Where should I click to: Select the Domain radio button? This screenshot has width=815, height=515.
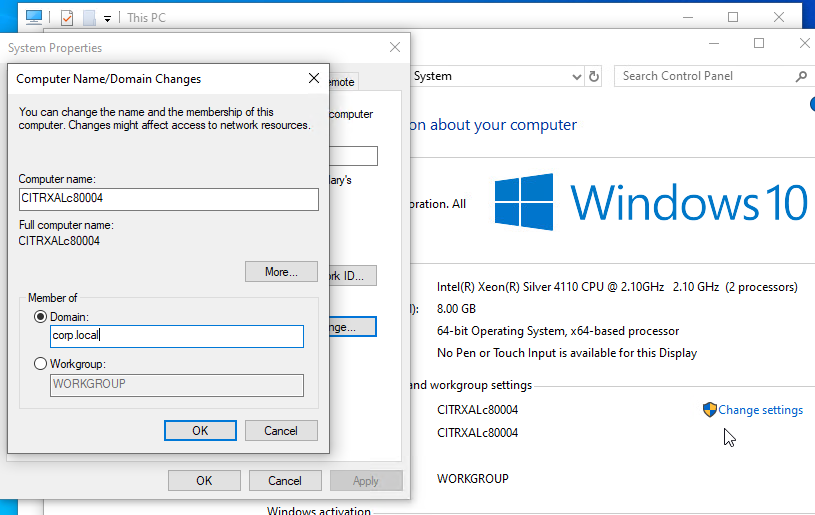point(41,316)
